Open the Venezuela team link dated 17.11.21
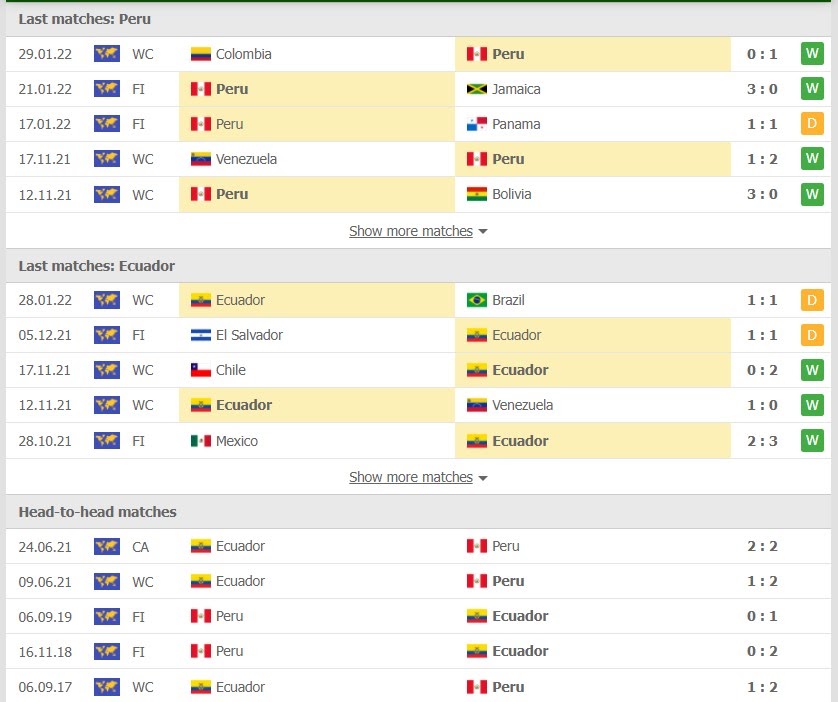The width and height of the screenshot is (838, 702). click(246, 159)
